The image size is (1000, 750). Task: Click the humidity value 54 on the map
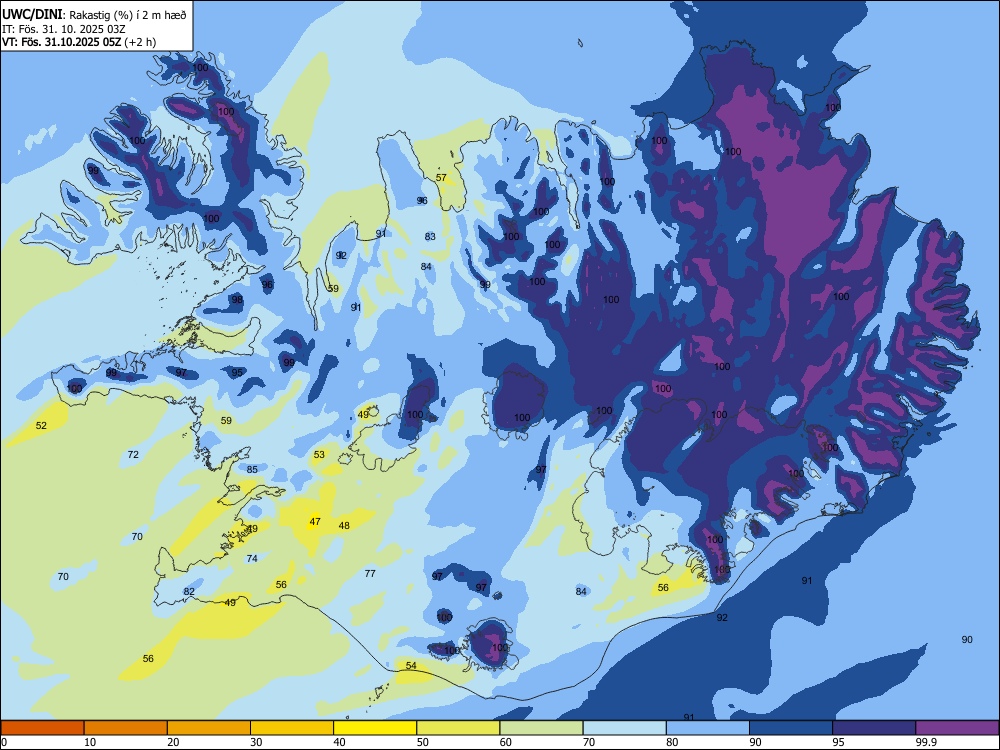click(411, 666)
